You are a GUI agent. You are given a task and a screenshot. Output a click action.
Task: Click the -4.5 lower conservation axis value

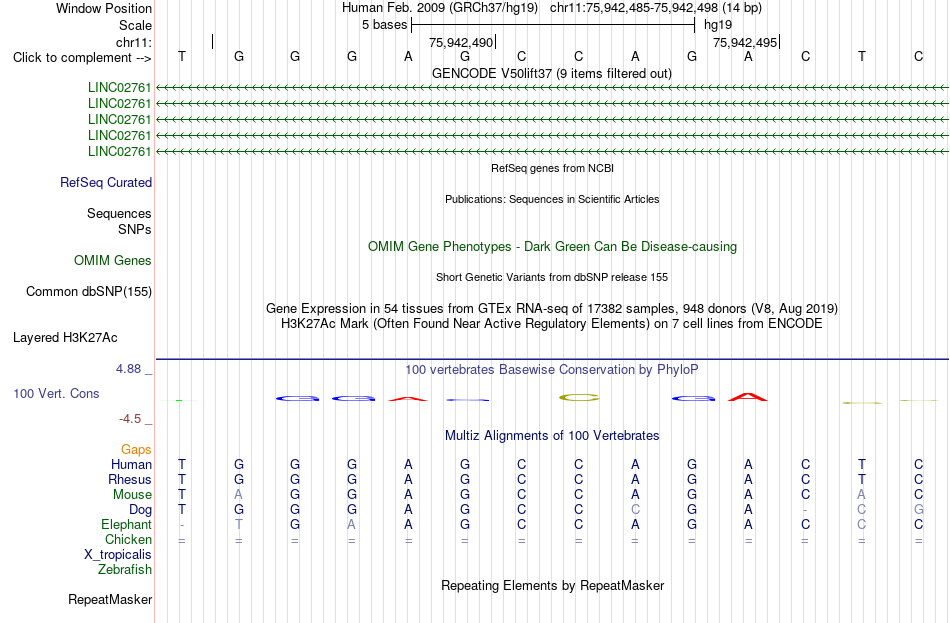coord(130,419)
